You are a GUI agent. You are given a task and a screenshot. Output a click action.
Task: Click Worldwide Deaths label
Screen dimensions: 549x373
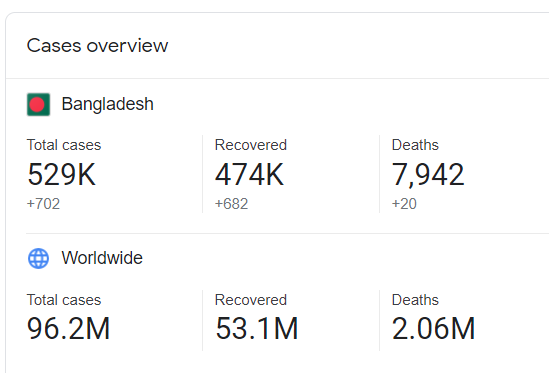tap(415, 300)
